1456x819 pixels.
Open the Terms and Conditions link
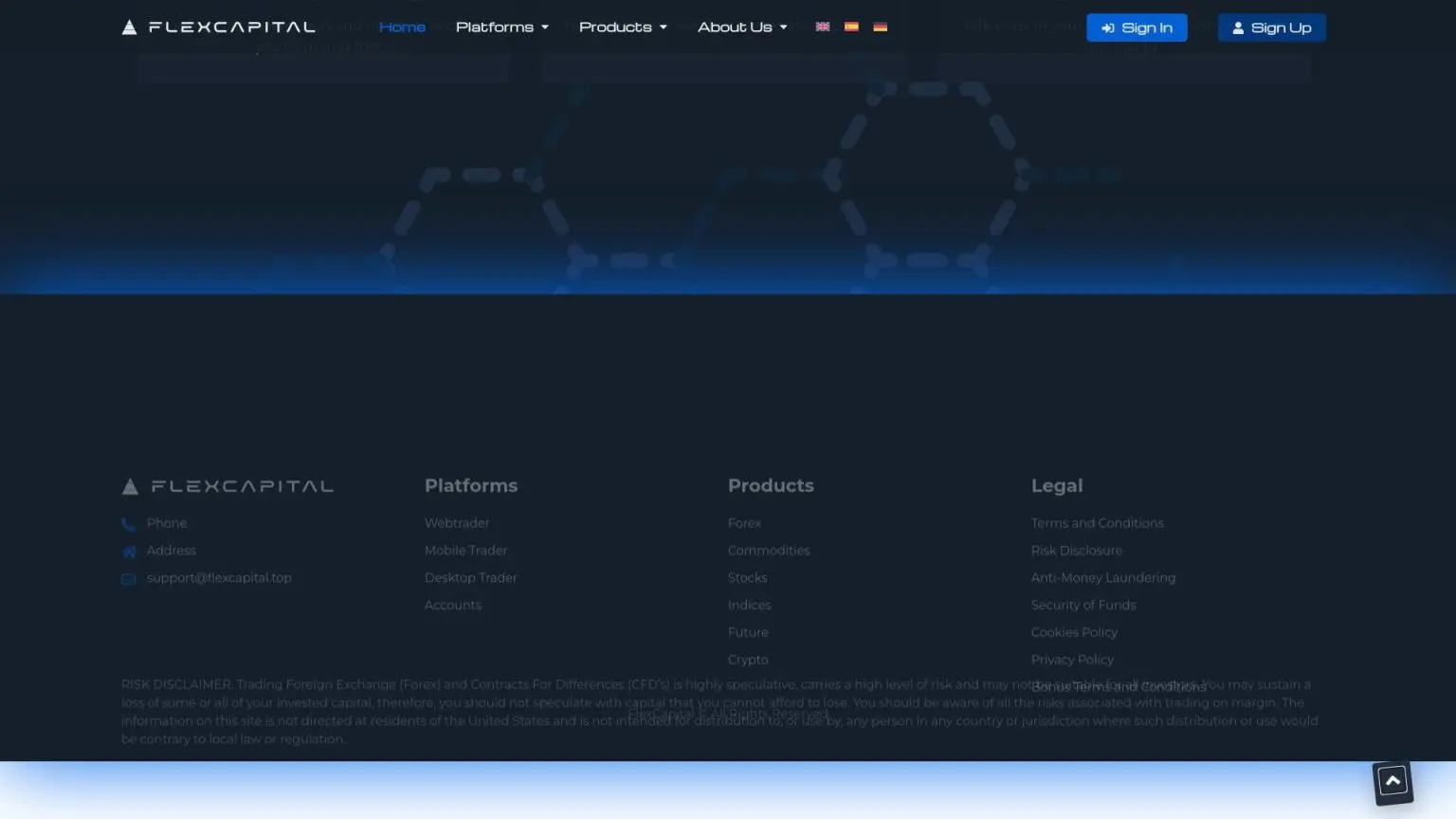[x=1097, y=523]
